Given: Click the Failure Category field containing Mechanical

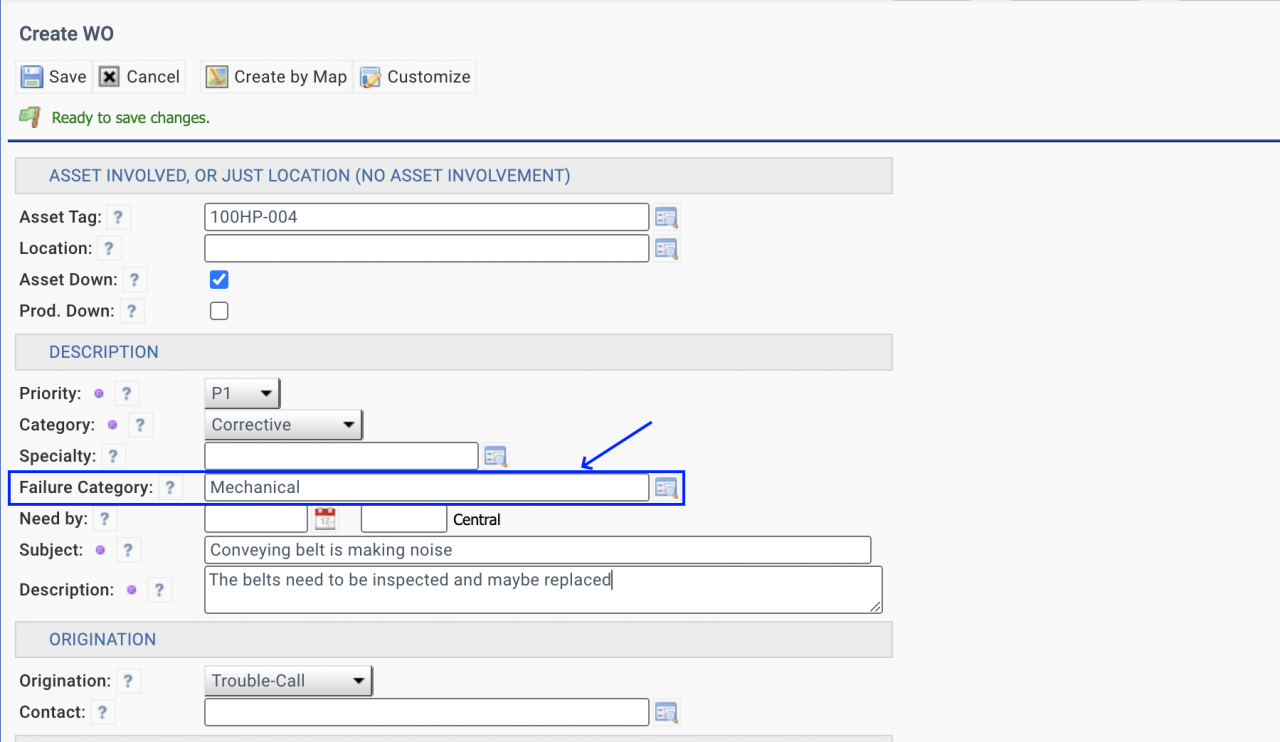Looking at the screenshot, I should 426,488.
